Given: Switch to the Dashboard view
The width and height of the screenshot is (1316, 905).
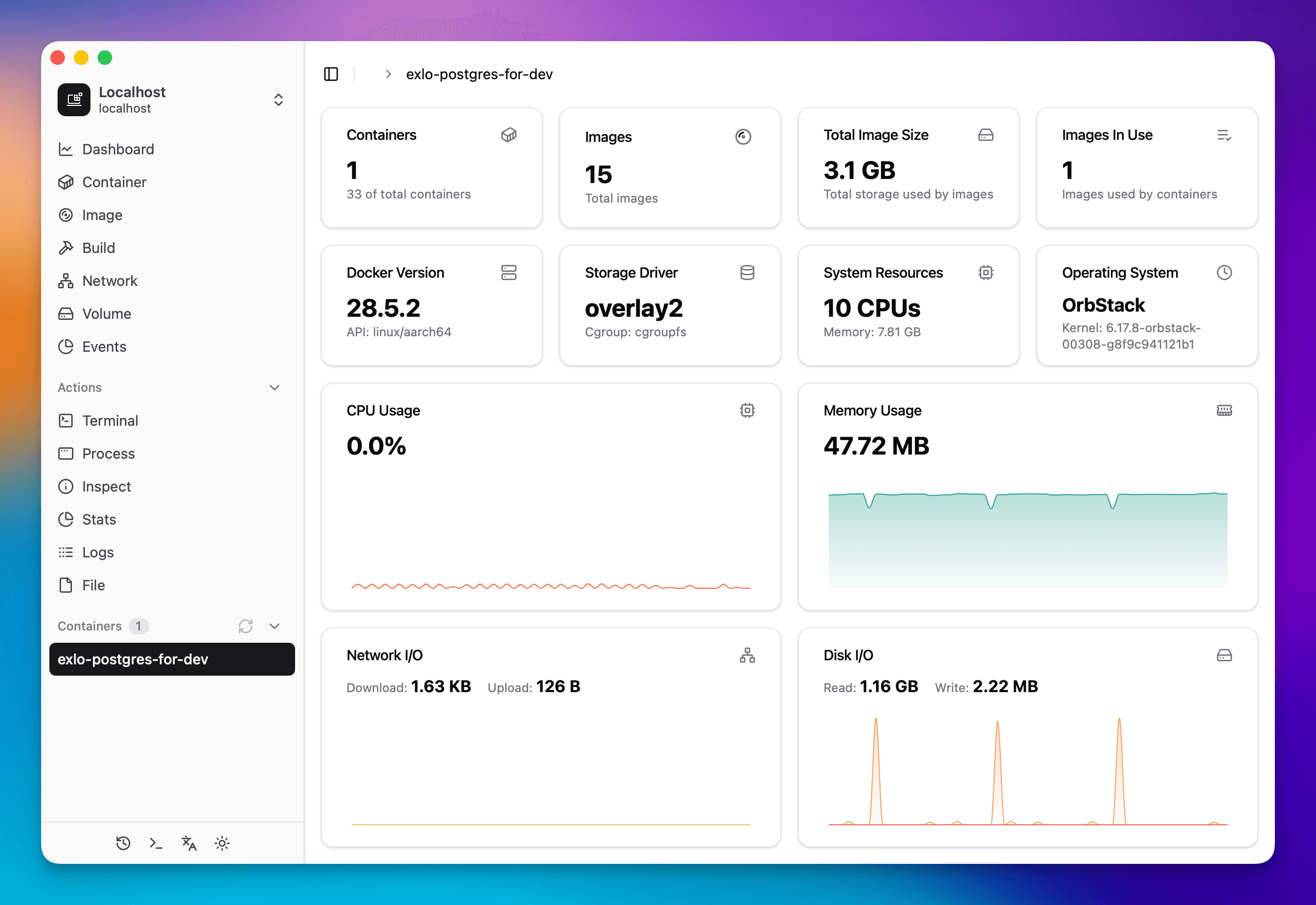Looking at the screenshot, I should click(x=118, y=149).
